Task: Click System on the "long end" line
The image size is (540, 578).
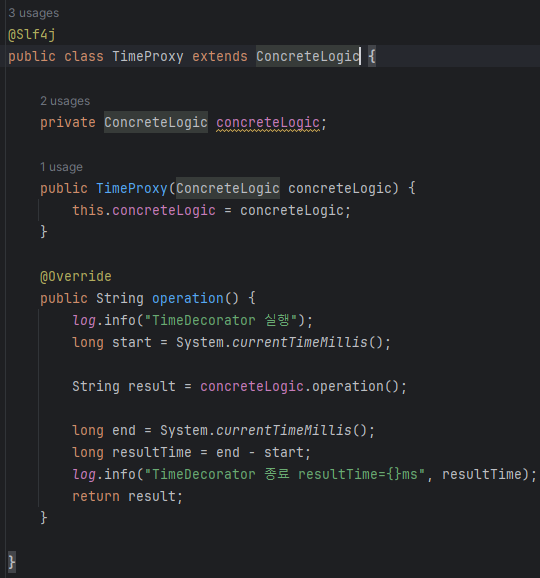Action: pos(184,431)
